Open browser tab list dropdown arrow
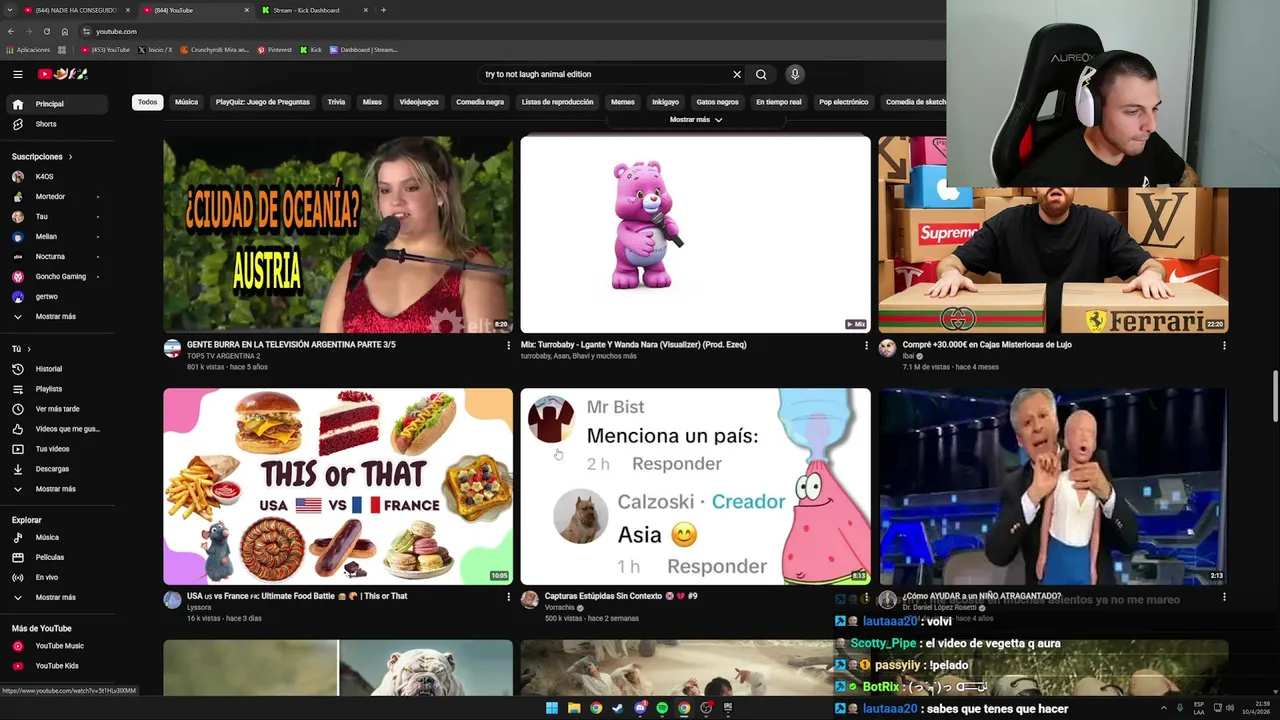This screenshot has width=1280, height=720. coord(10,10)
